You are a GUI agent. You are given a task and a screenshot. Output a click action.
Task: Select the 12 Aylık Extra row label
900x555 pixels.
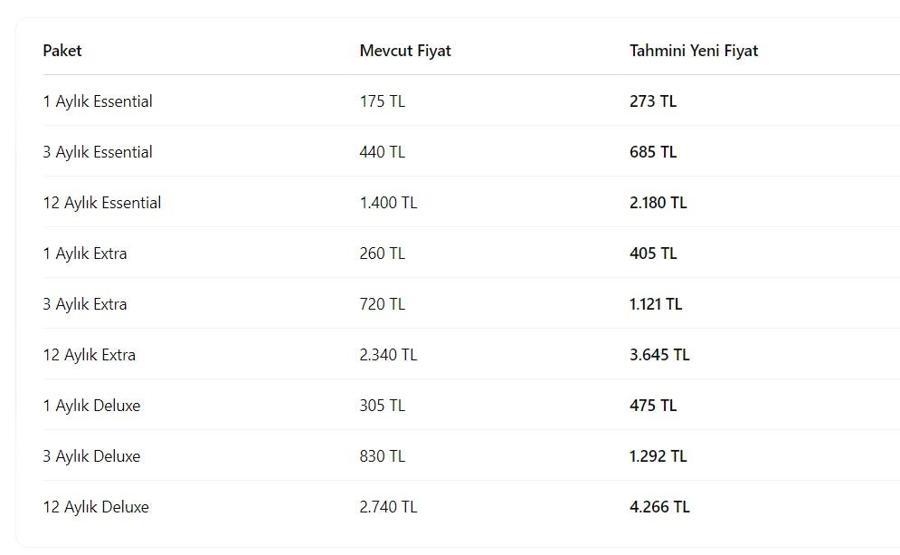pyautogui.click(x=89, y=355)
